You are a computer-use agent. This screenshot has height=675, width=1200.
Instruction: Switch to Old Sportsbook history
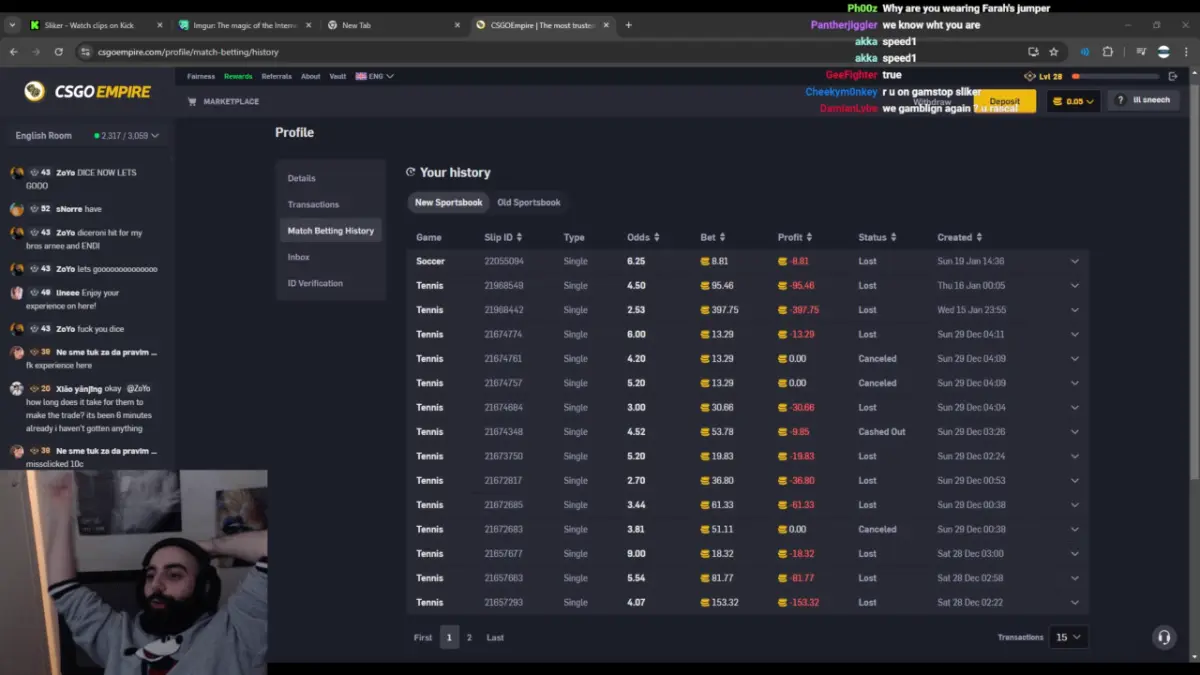pos(529,202)
